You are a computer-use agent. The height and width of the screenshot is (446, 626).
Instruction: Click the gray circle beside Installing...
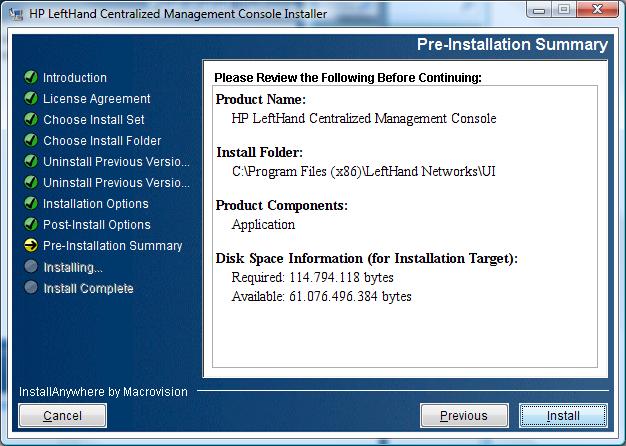tap(31, 266)
